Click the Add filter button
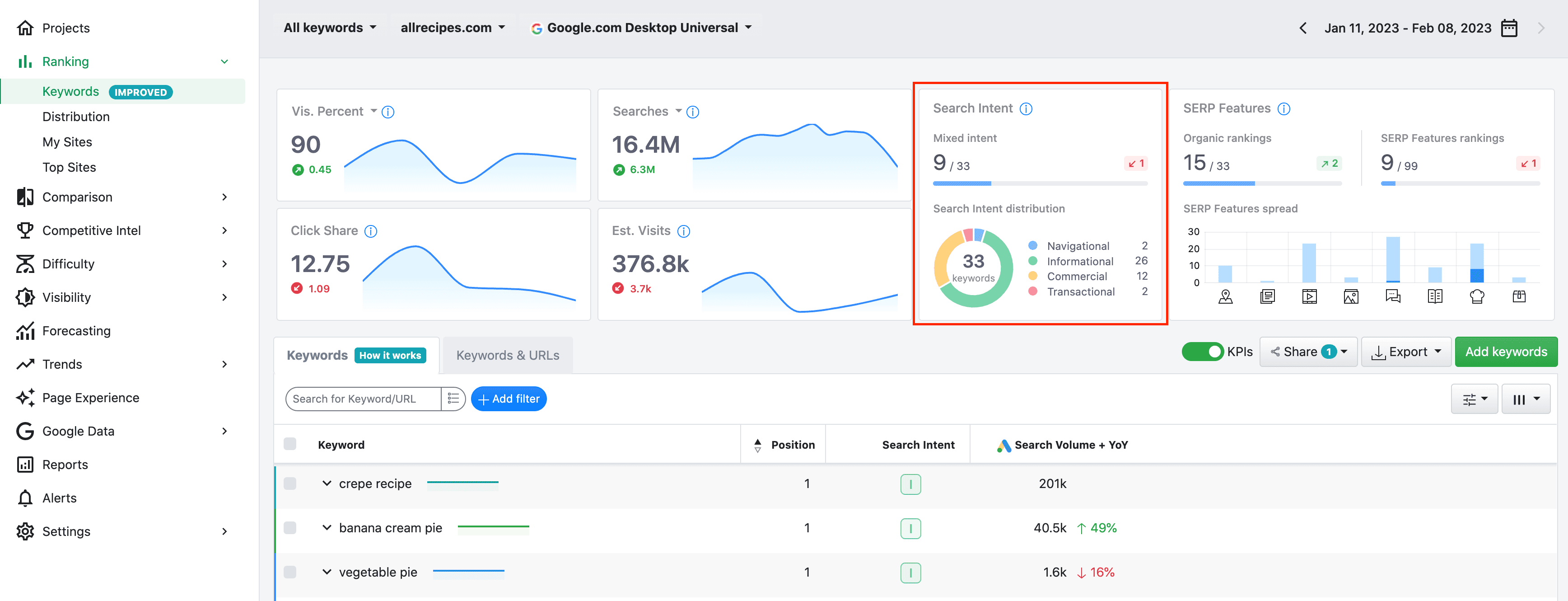 click(x=508, y=399)
